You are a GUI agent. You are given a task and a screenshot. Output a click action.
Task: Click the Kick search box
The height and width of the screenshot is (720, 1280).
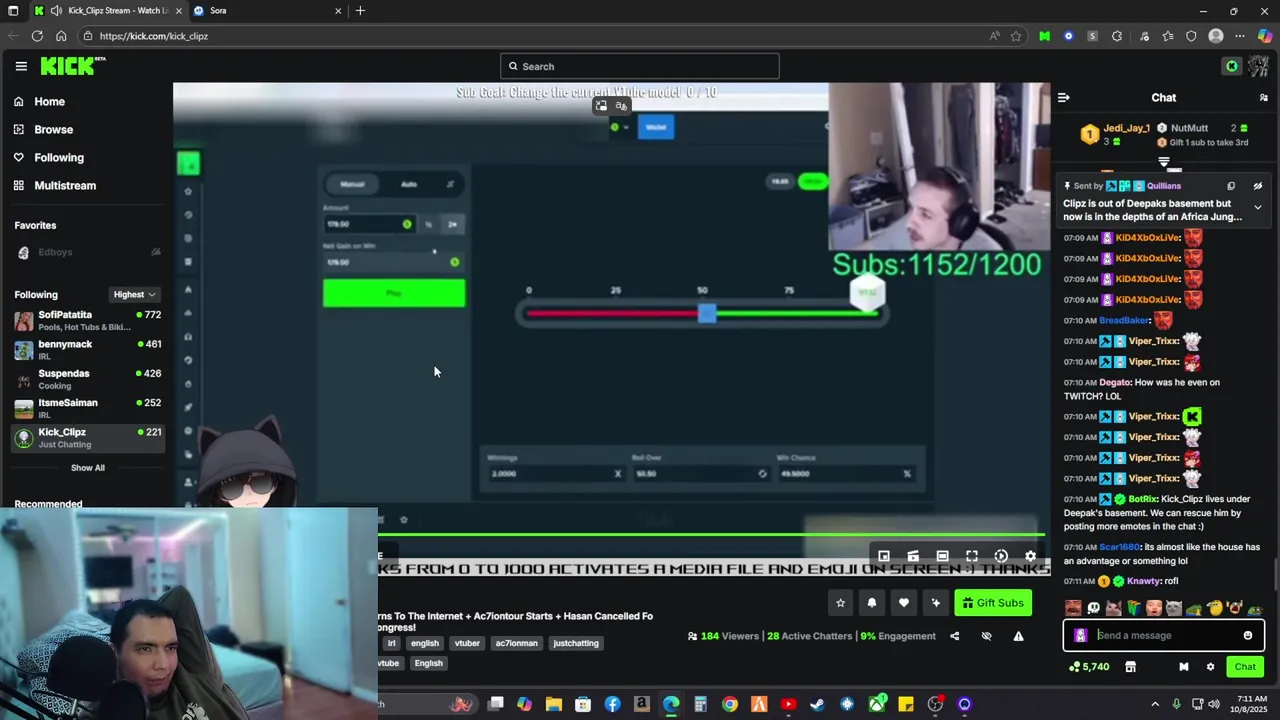[x=640, y=66]
